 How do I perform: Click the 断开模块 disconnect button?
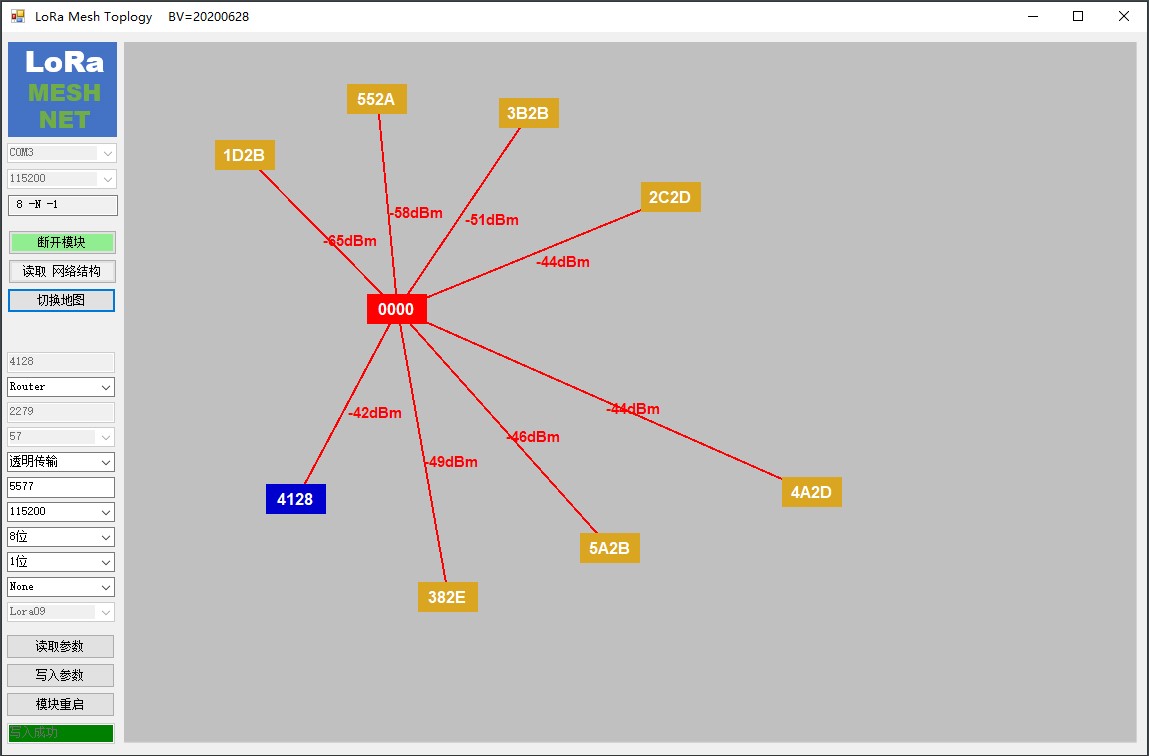click(x=62, y=242)
